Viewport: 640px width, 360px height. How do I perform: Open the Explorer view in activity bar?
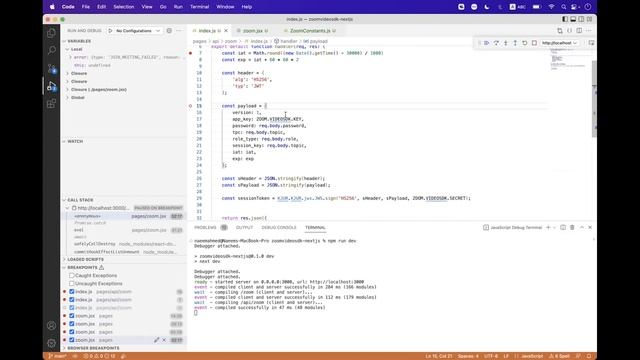[x=51, y=33]
